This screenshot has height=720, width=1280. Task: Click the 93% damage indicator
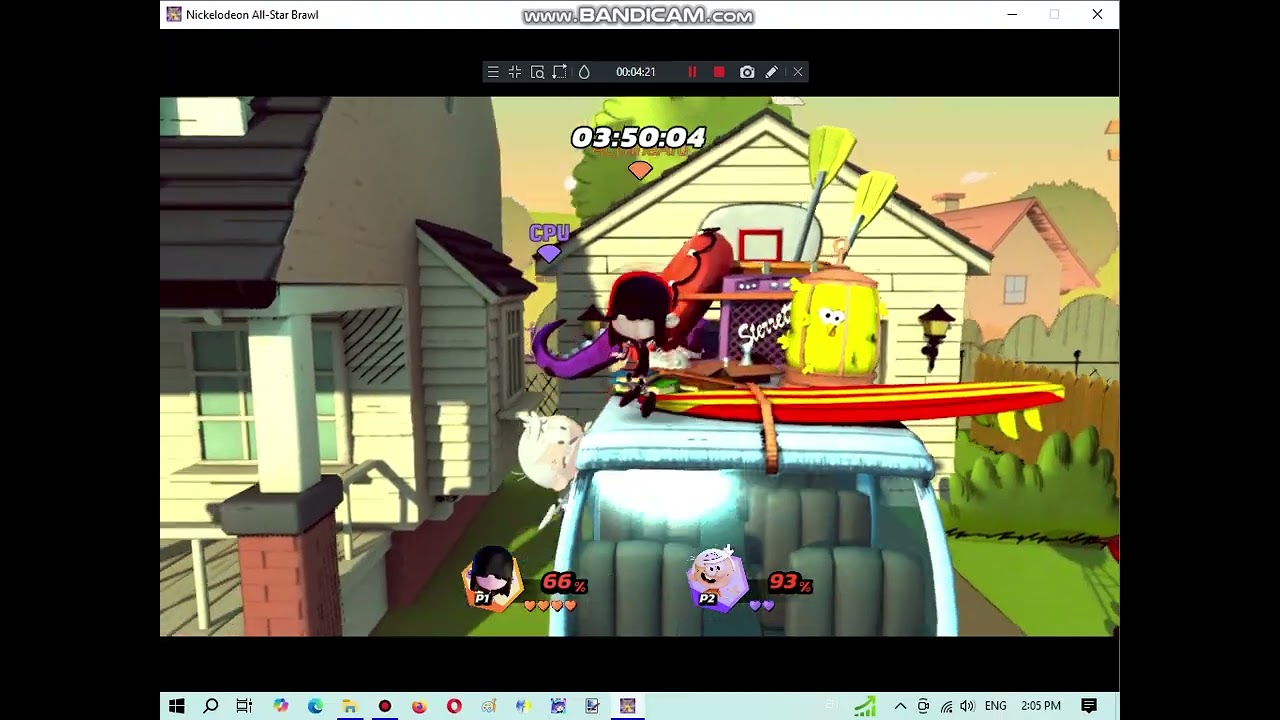790,583
